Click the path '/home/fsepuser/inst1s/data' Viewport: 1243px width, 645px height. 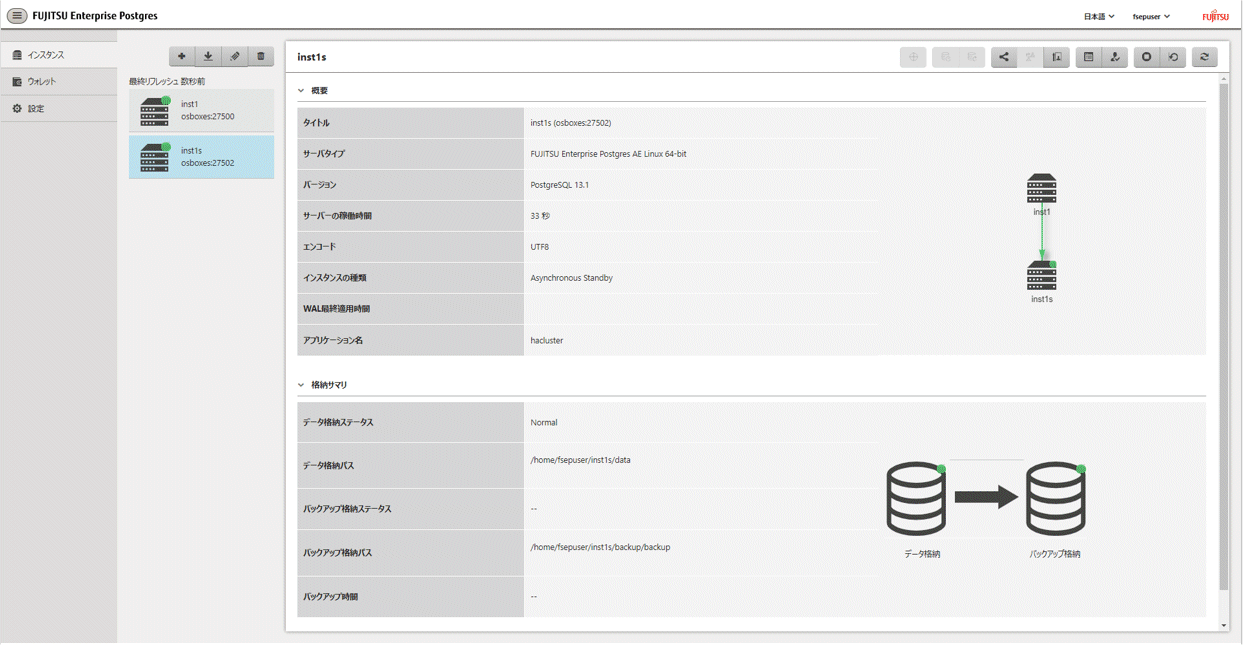pyautogui.click(x=581, y=460)
